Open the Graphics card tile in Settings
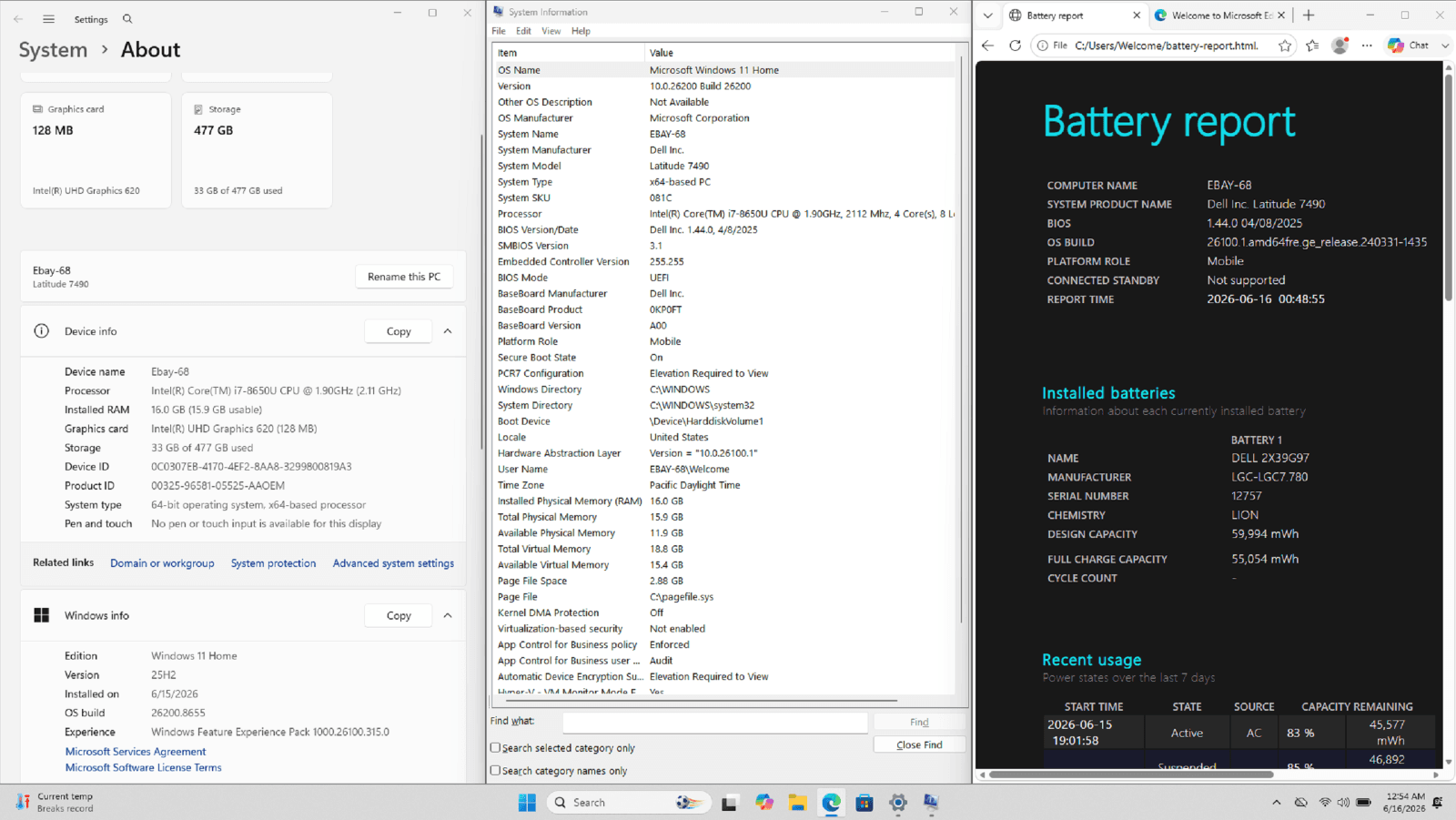Screen dimensions: 1456x820 pyautogui.click(x=96, y=150)
